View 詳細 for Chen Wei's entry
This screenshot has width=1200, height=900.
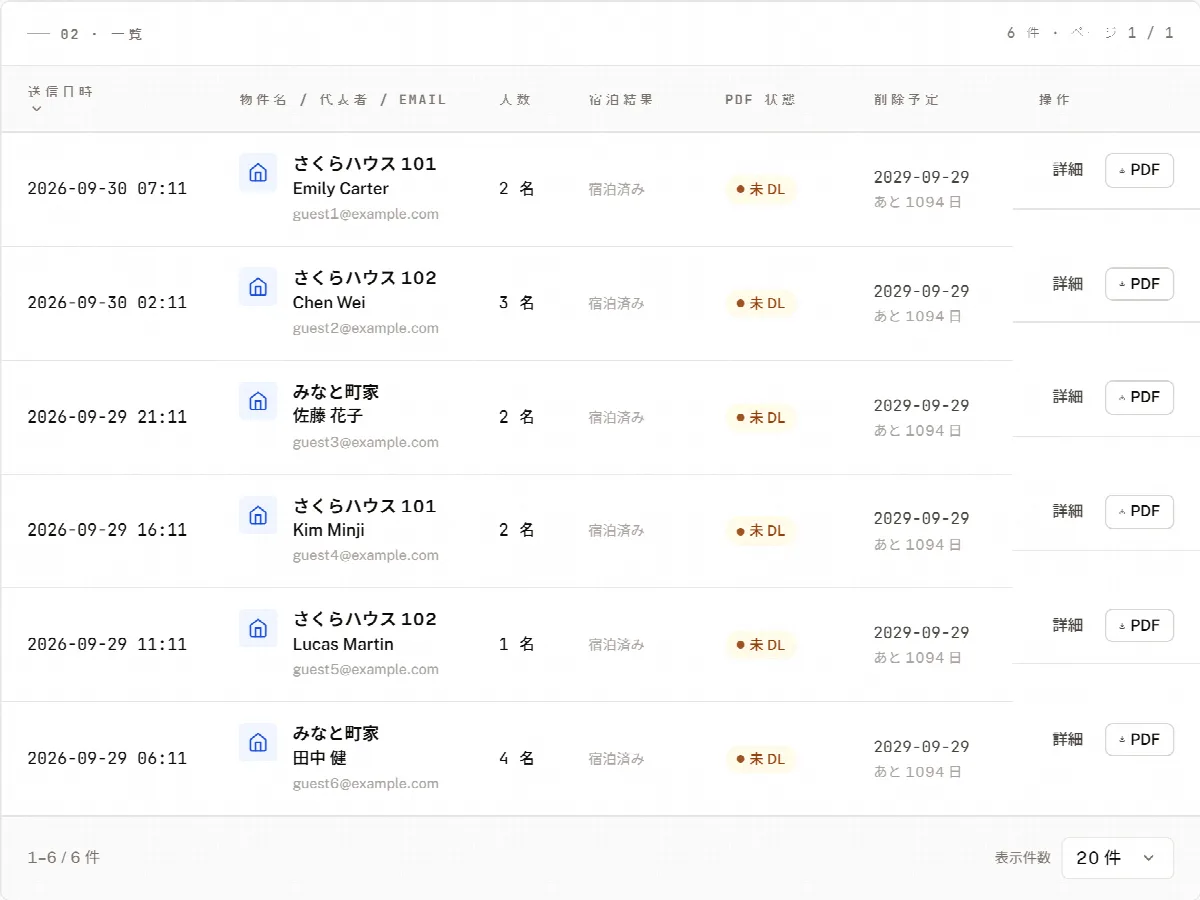[x=1068, y=284]
